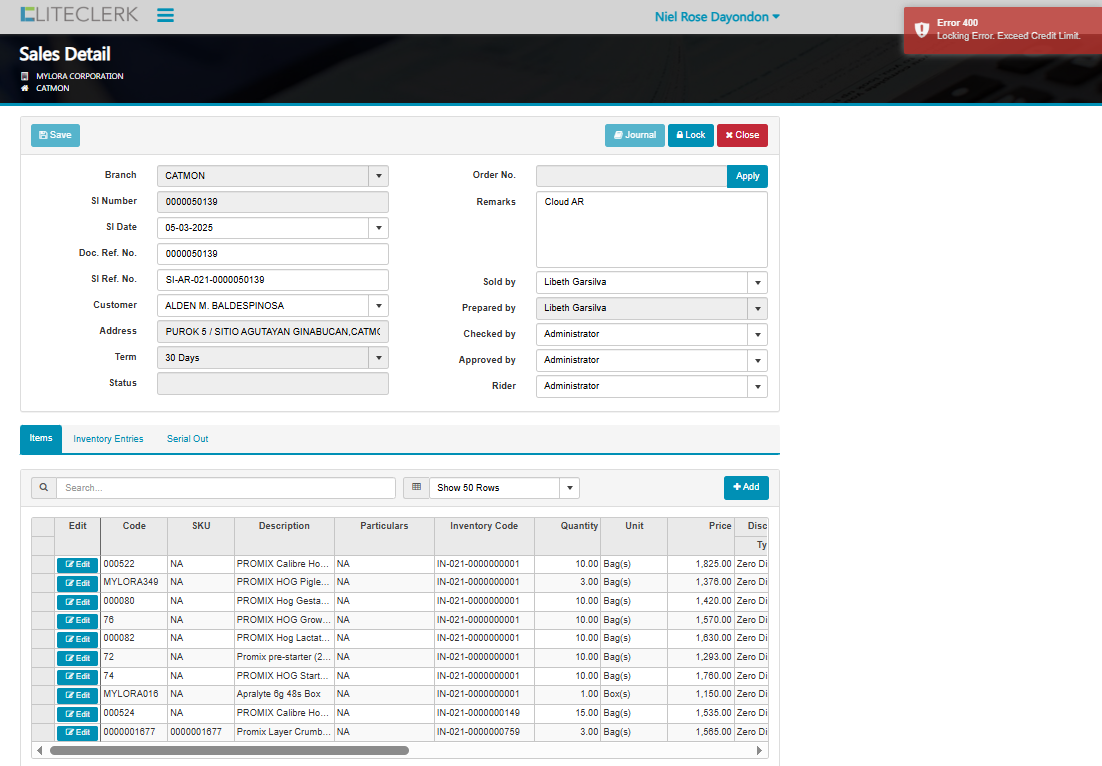Click the Lock button
The height and width of the screenshot is (766, 1102).
click(688, 136)
